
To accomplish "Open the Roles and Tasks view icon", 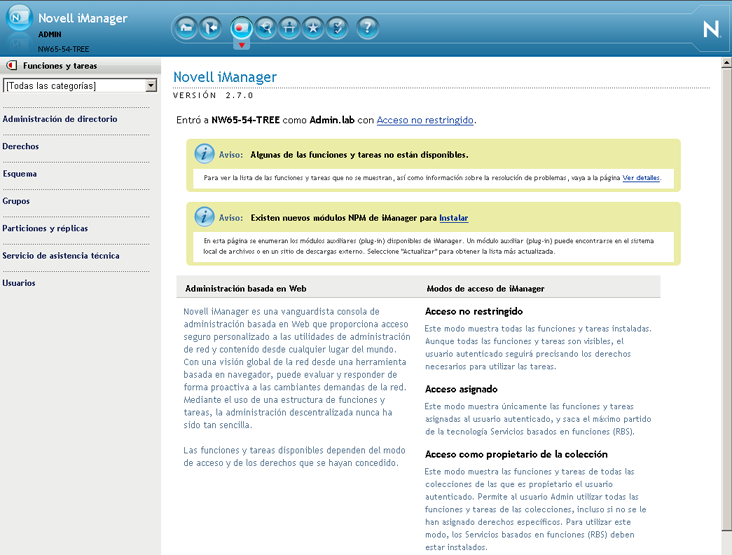I will pyautogui.click(x=241, y=28).
